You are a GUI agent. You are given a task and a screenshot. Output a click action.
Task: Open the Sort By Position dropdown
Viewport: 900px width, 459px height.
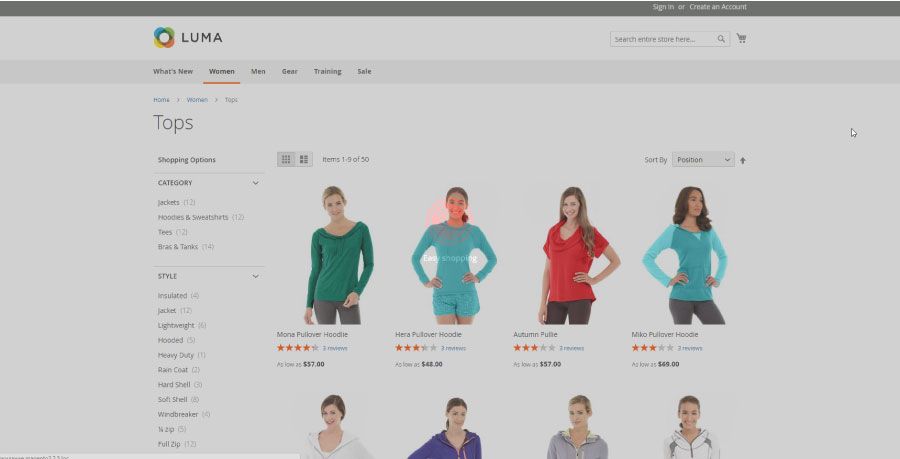[703, 160]
